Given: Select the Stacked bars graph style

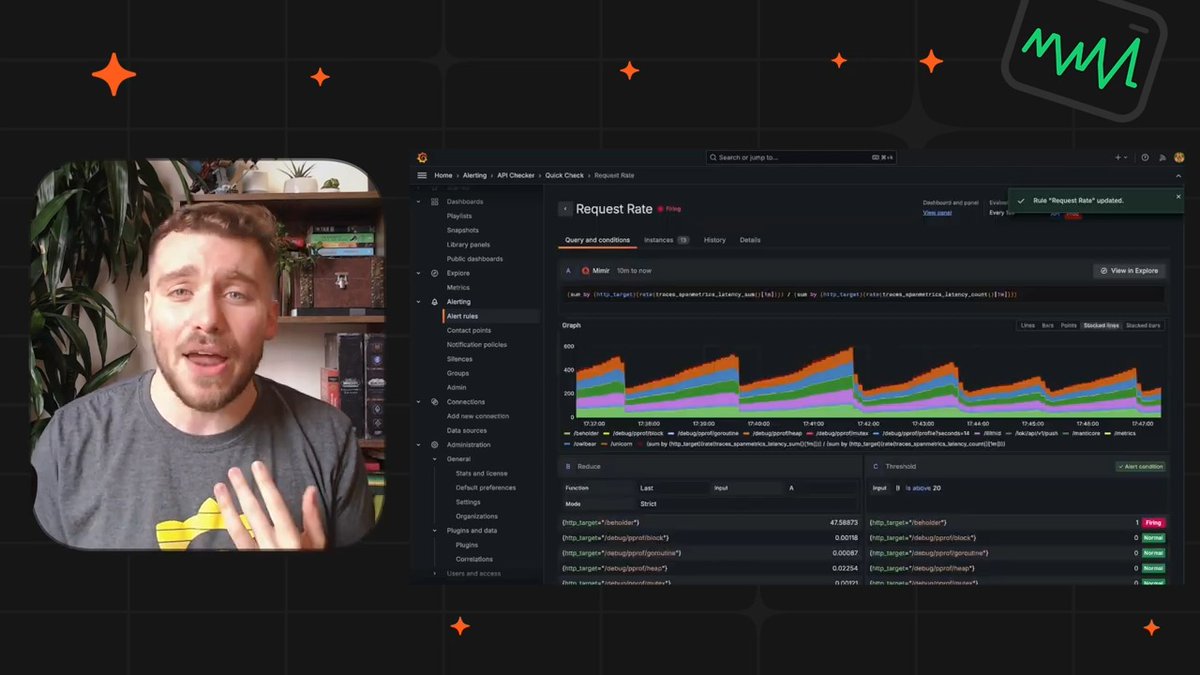Looking at the screenshot, I should [x=1144, y=325].
